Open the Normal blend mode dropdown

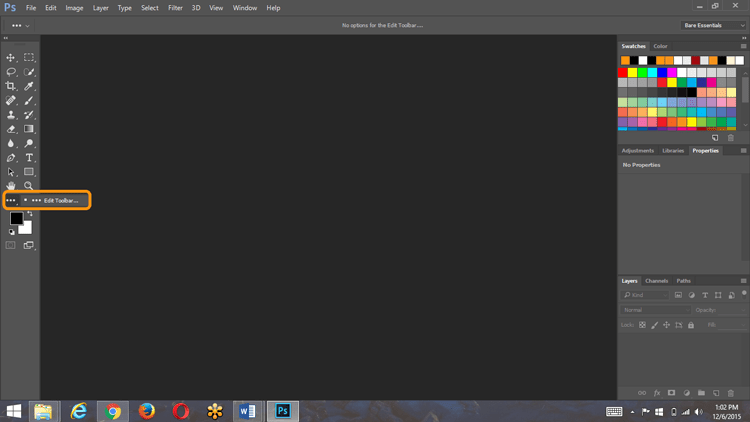point(656,310)
